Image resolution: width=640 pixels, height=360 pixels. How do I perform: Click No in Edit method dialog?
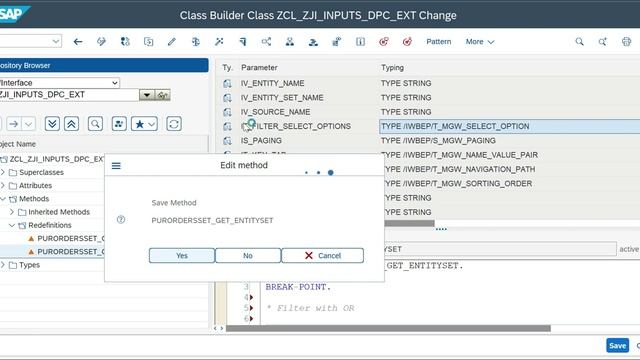click(x=248, y=256)
